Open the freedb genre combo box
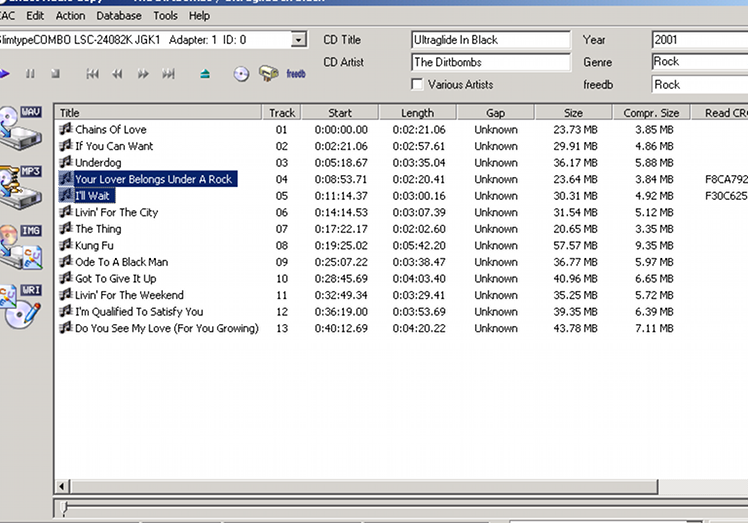Image resolution: width=748 pixels, height=523 pixels. pos(699,84)
